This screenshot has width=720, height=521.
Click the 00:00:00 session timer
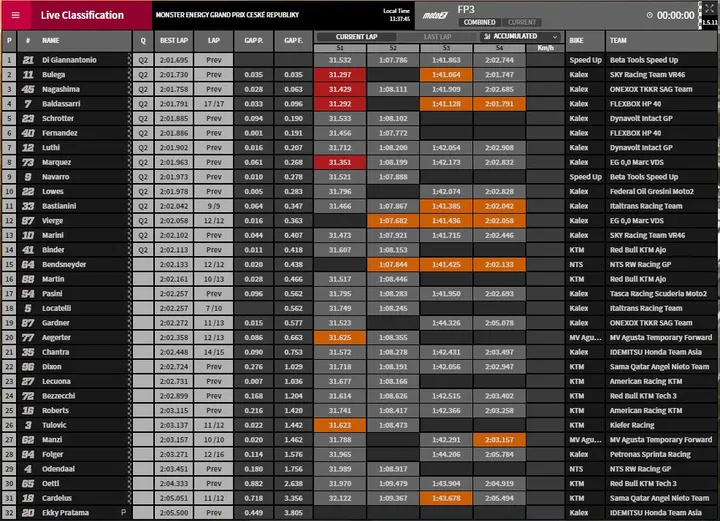(x=675, y=15)
